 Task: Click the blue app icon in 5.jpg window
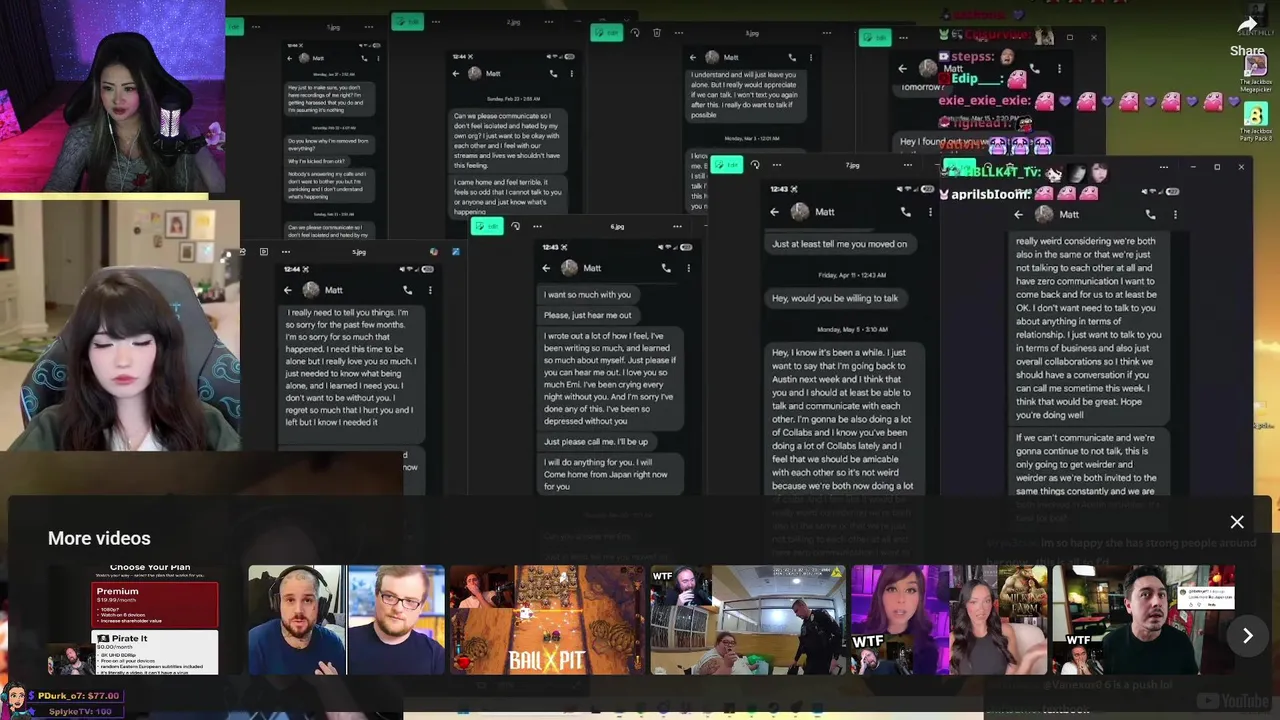point(455,252)
